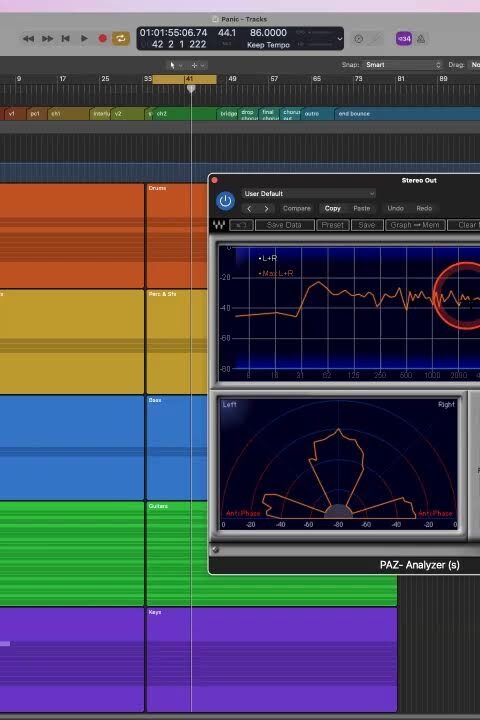Select the ch1 arrangement marker
This screenshot has width=480, height=720.
[x=68, y=113]
